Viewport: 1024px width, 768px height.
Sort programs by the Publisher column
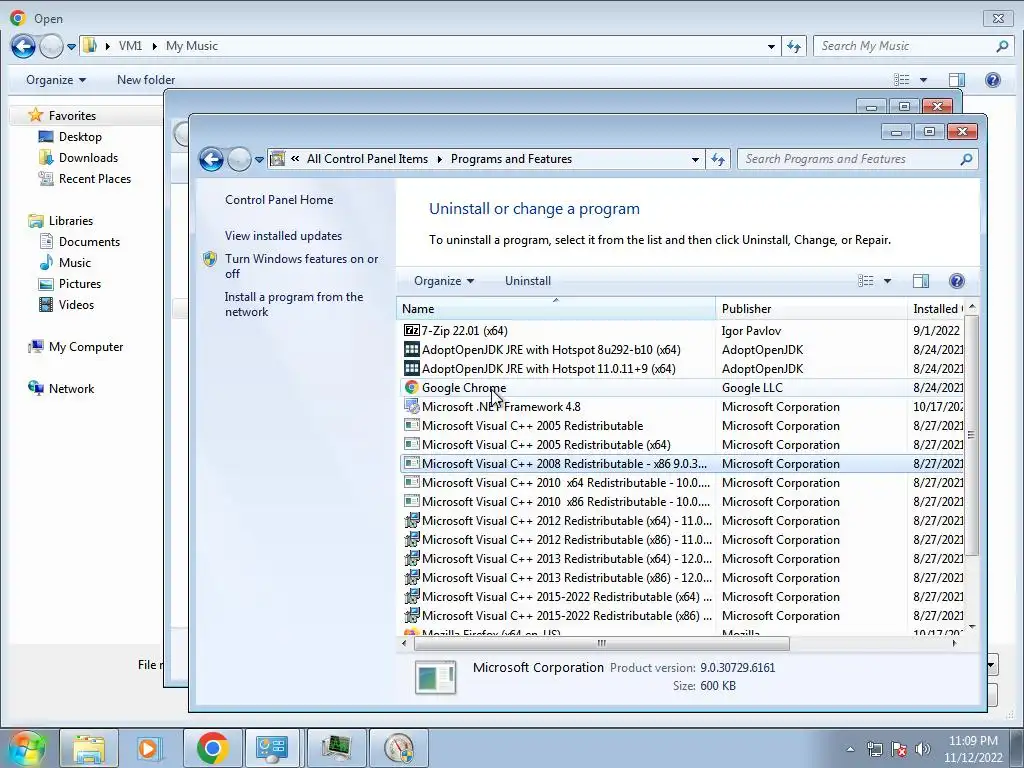[x=812, y=309]
